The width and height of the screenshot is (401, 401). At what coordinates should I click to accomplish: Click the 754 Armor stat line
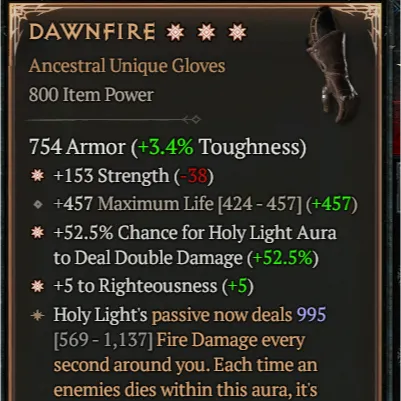[168, 147]
